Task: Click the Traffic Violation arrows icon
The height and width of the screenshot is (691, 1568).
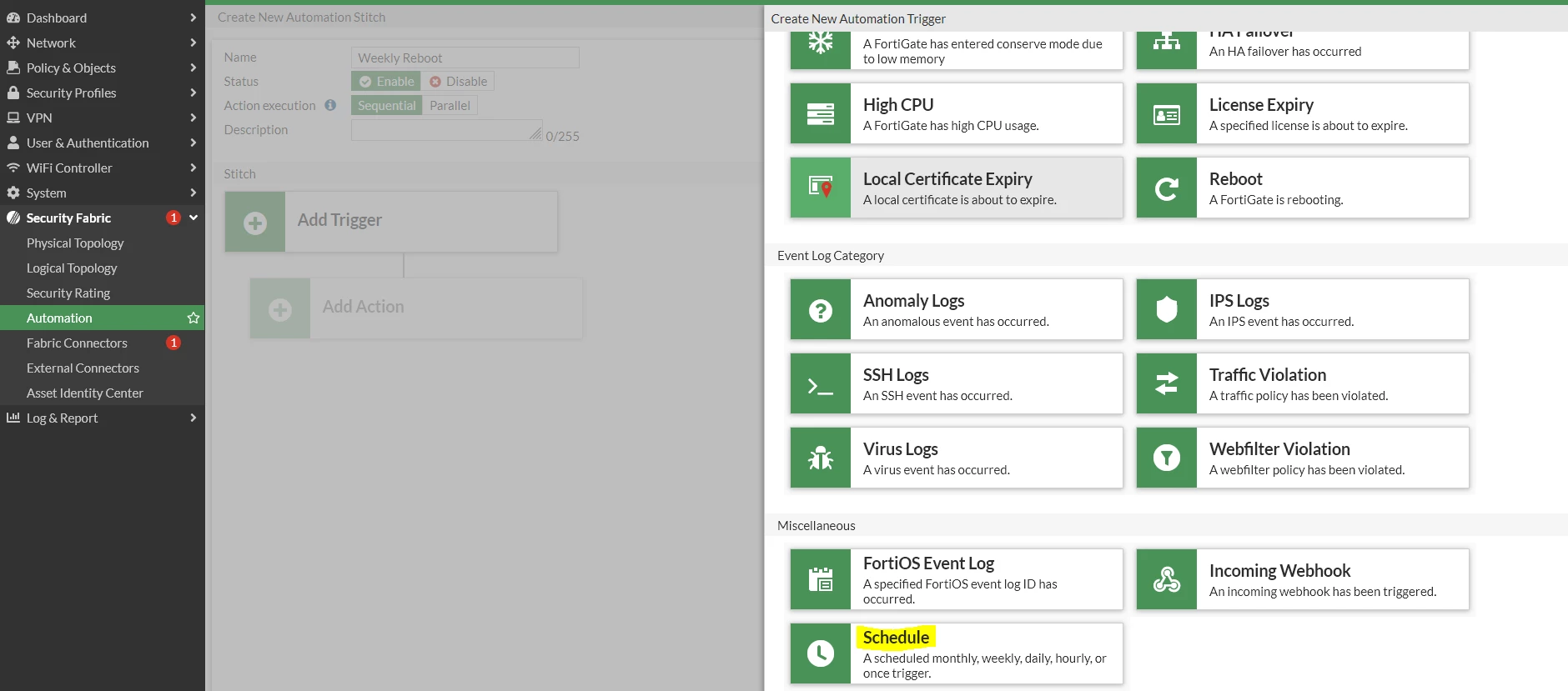Action: pyautogui.click(x=1167, y=383)
